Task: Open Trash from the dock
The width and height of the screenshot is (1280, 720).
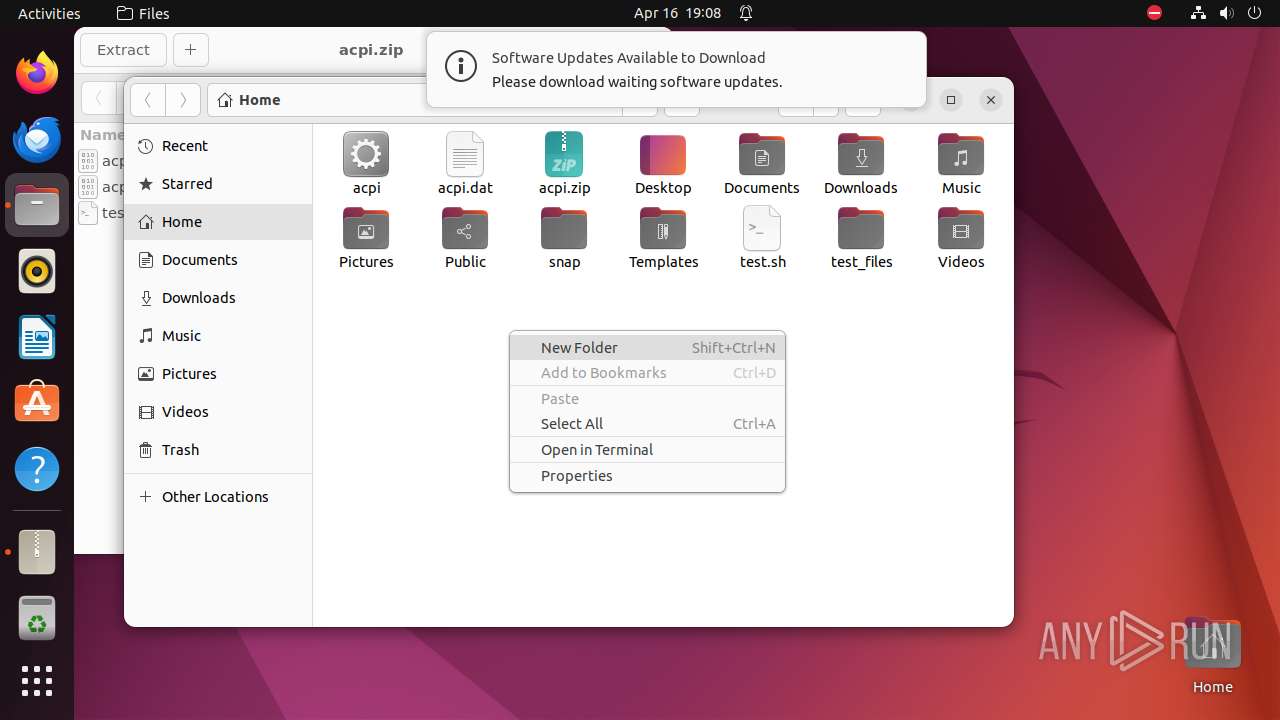Action: tap(37, 618)
